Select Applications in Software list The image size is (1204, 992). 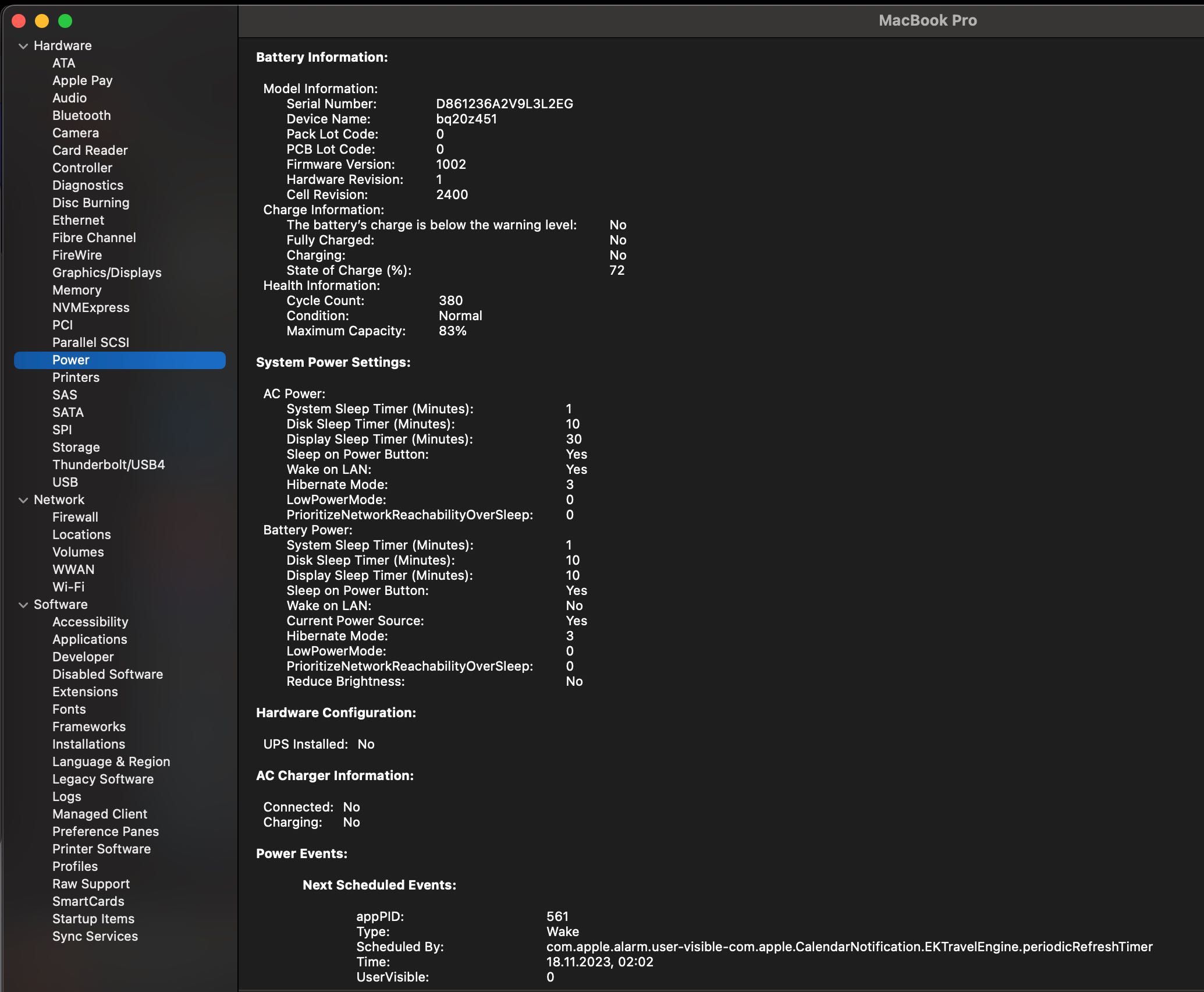(90, 639)
